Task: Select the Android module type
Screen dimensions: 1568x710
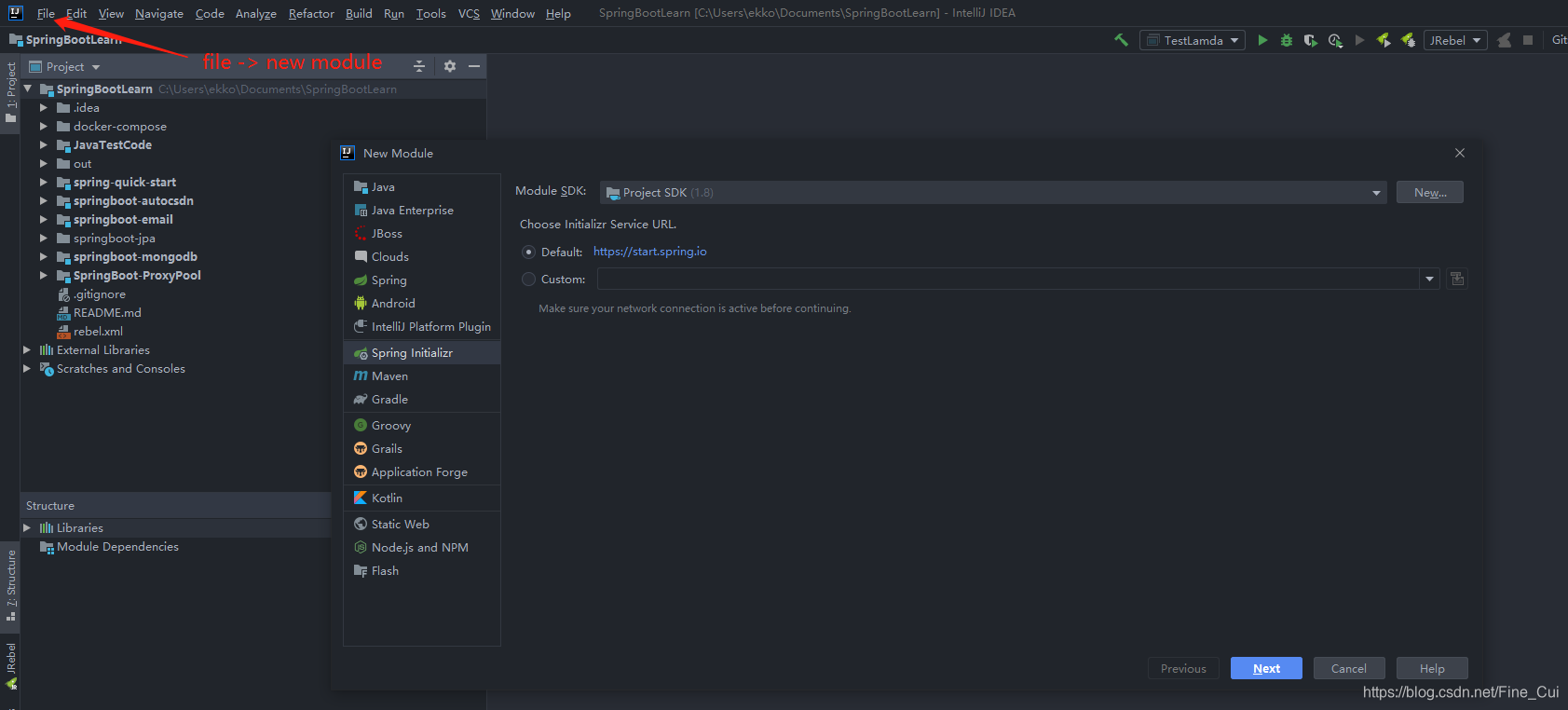Action: point(422,304)
